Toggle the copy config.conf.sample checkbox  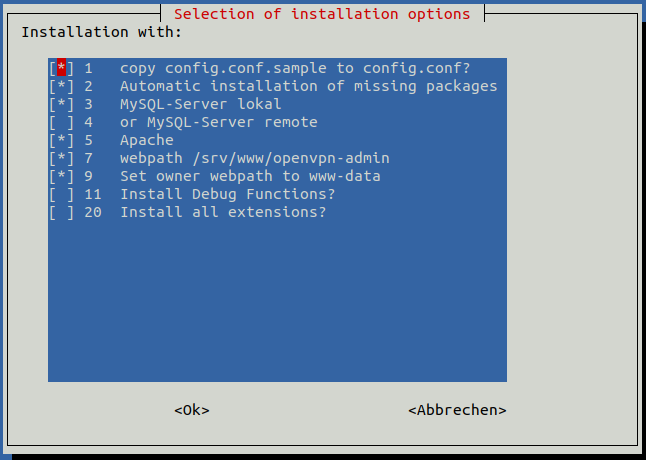coord(61,68)
